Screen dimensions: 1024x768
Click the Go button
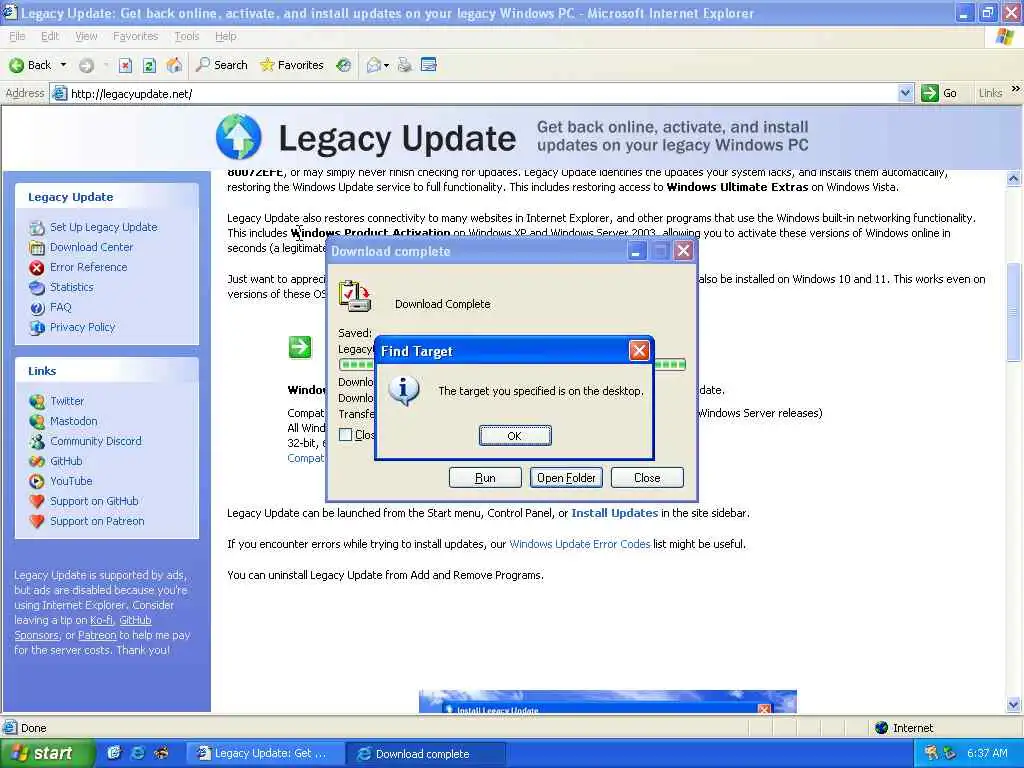(x=940, y=93)
